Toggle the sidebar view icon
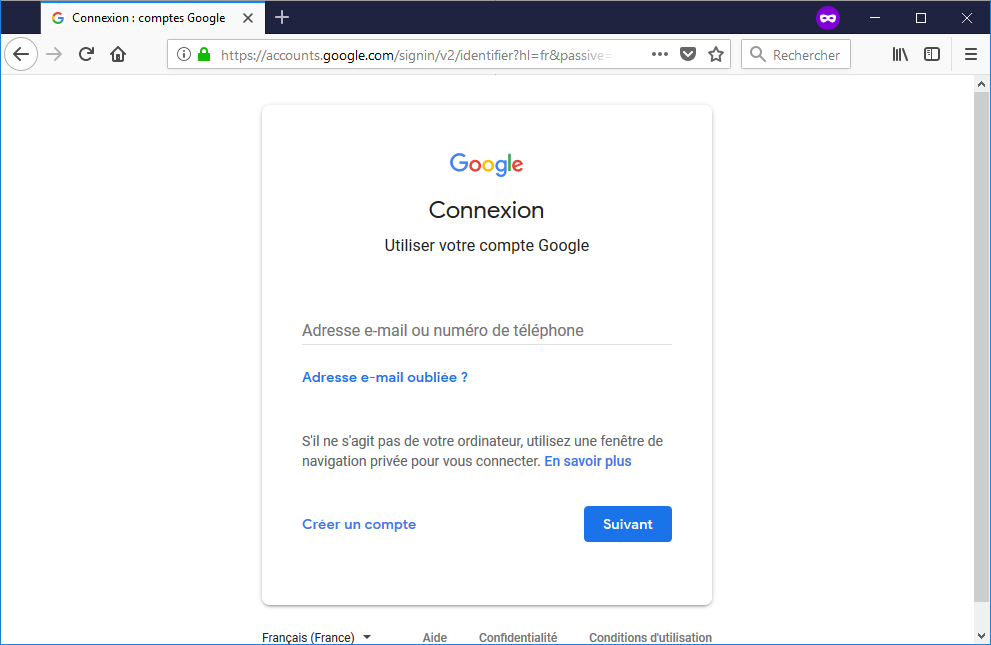Viewport: 991px width, 645px height. pyautogui.click(x=932, y=54)
